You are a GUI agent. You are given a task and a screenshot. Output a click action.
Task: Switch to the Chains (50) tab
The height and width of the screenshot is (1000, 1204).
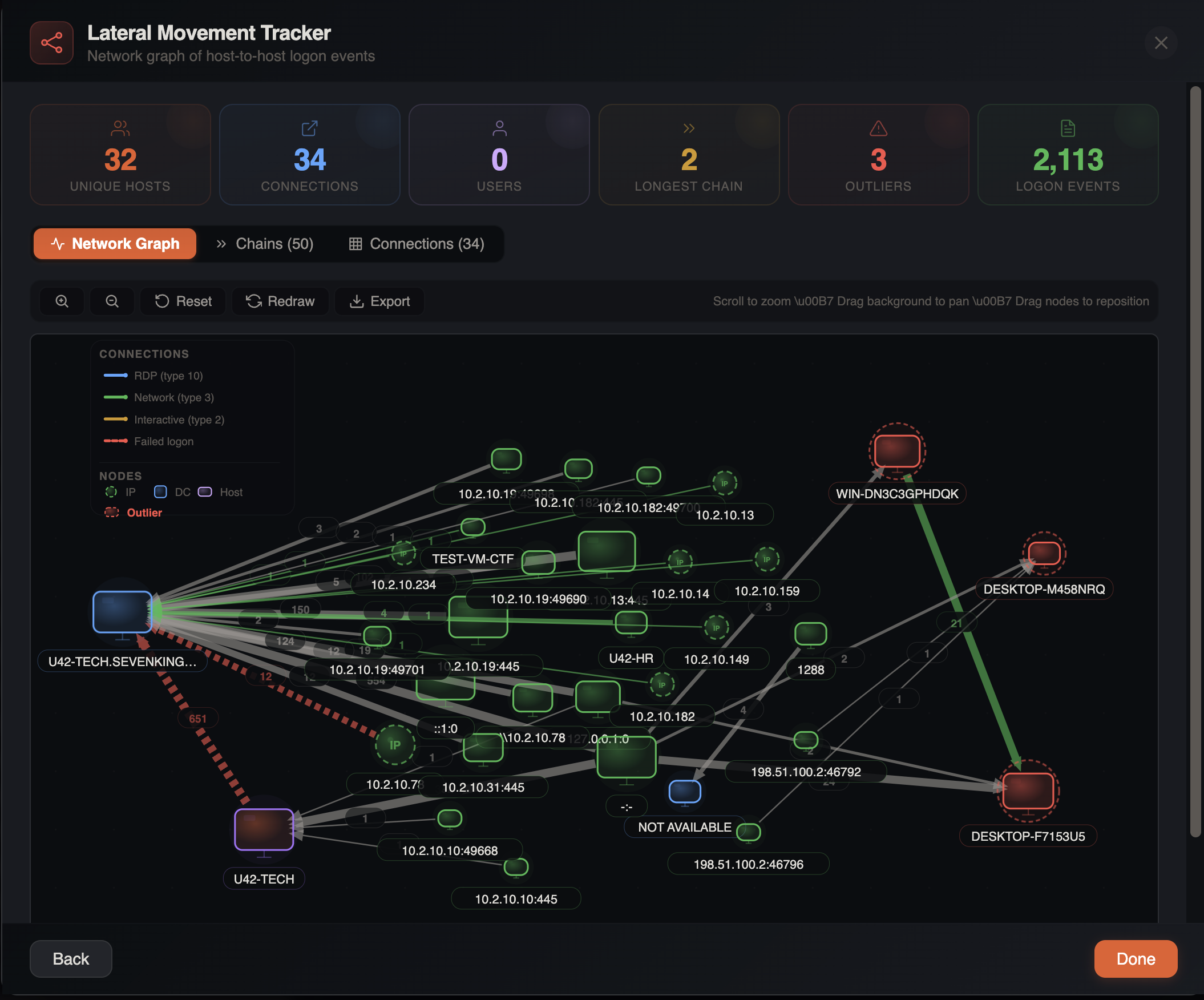point(264,244)
